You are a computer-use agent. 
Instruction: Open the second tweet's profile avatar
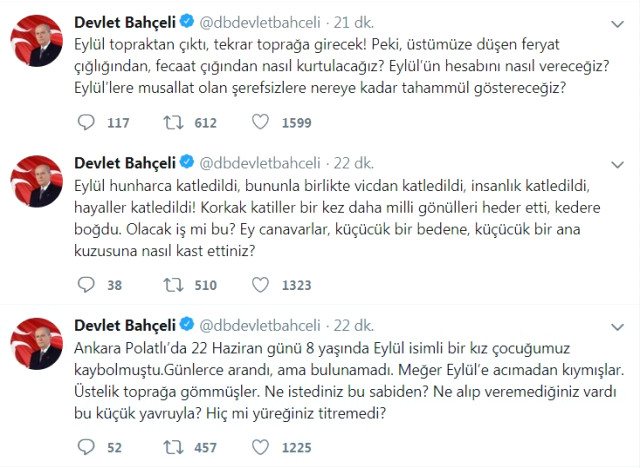click(x=36, y=184)
